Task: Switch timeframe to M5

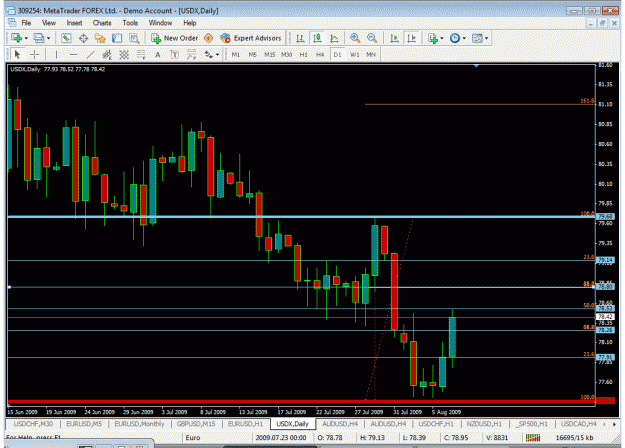Action: (x=252, y=55)
